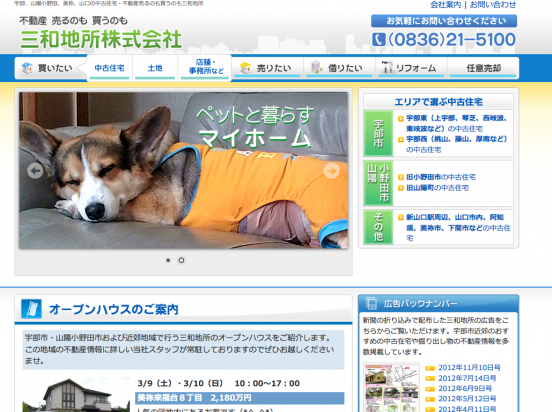552x412 pixels.
Task: Open the リフォーム tools icon menu
Action: [x=411, y=68]
